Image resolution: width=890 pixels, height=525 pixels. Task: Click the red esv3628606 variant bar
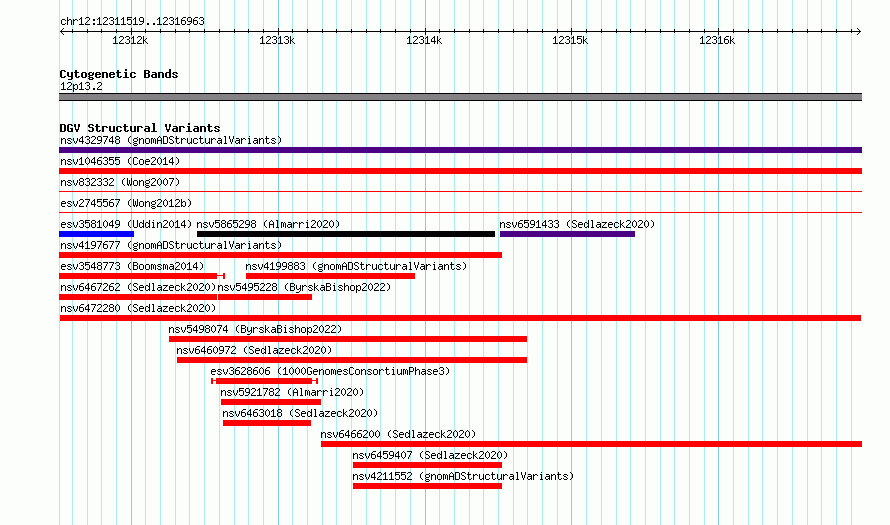click(x=265, y=381)
